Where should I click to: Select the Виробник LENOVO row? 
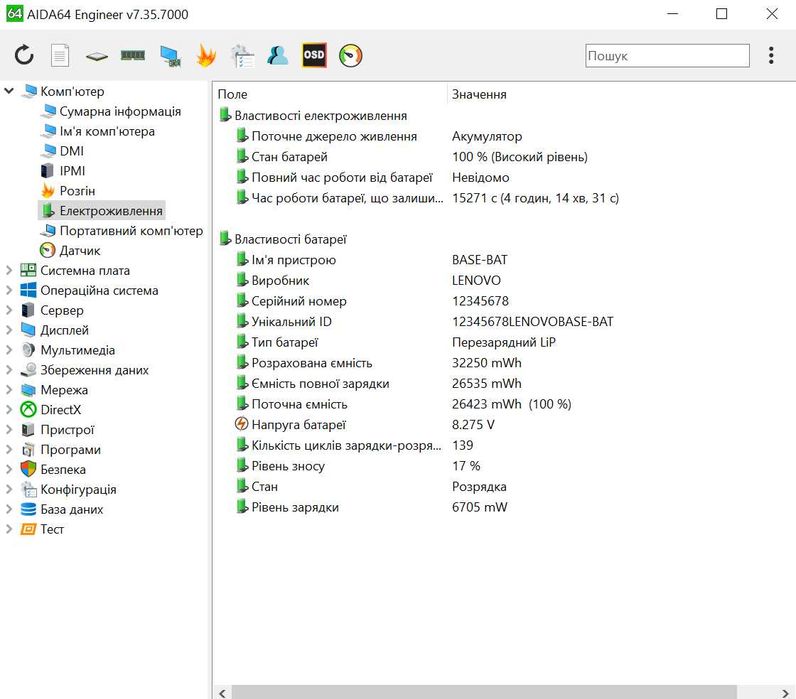tap(280, 280)
